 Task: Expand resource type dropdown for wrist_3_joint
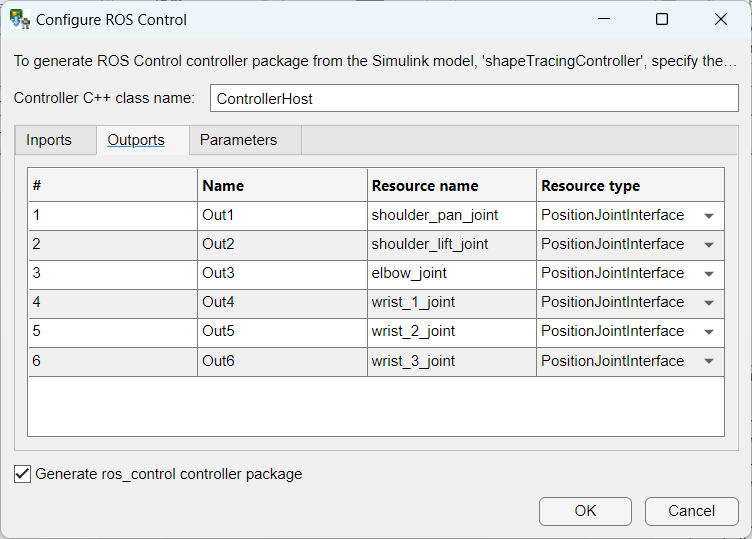[x=708, y=361]
